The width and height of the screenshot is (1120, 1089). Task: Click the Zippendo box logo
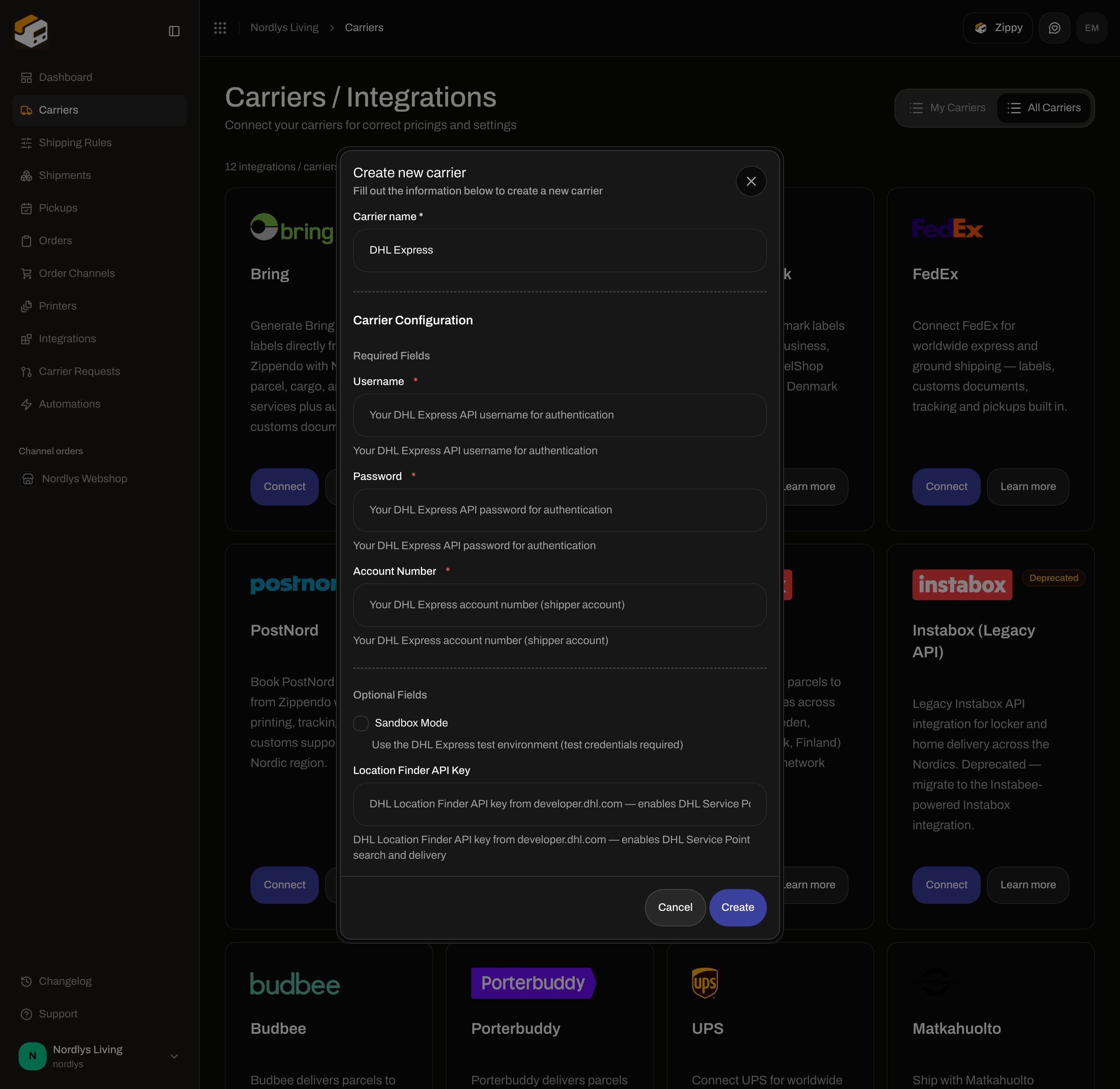(x=31, y=31)
